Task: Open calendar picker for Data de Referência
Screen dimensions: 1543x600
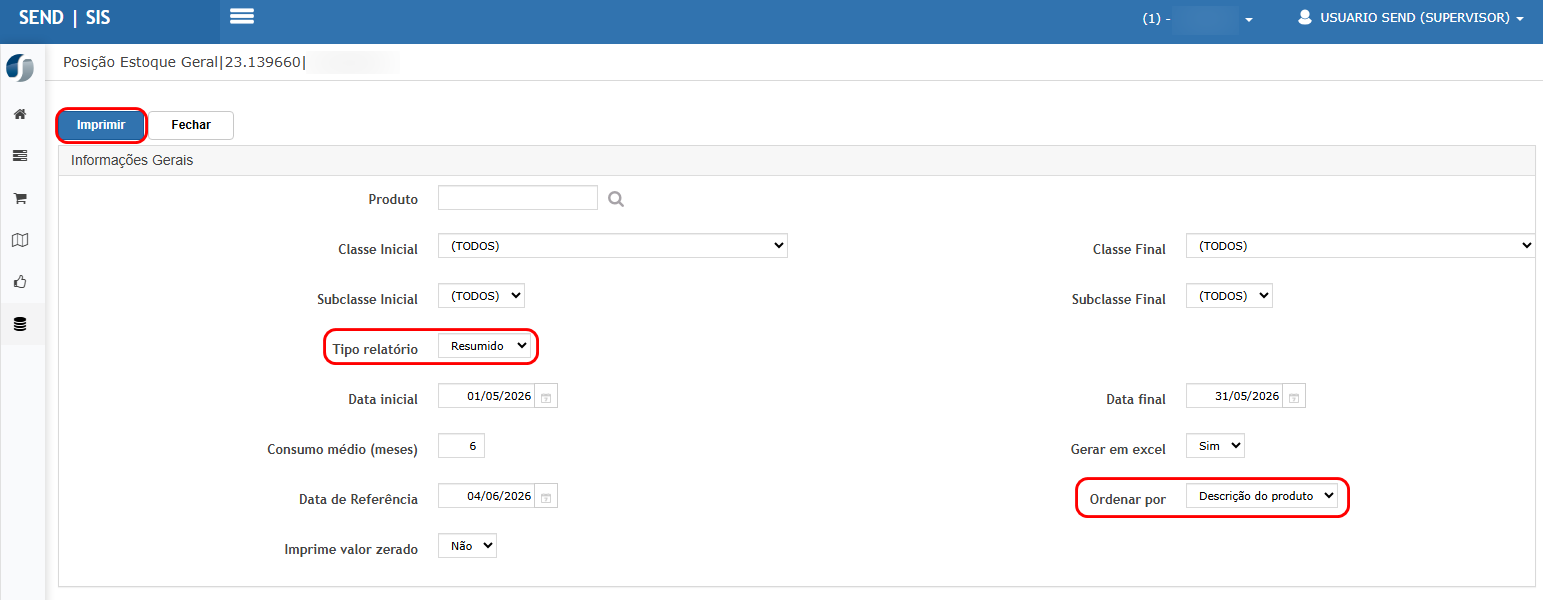Action: tap(546, 496)
